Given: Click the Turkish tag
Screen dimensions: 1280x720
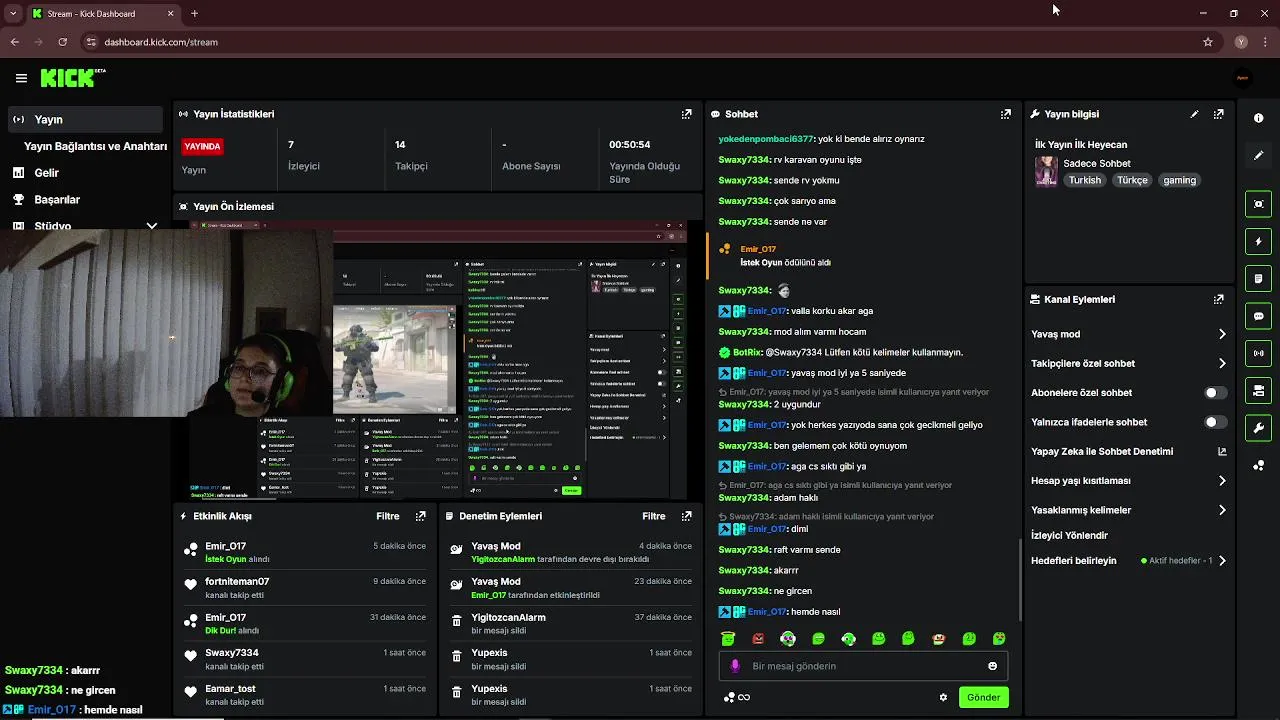Looking at the screenshot, I should [x=1084, y=180].
